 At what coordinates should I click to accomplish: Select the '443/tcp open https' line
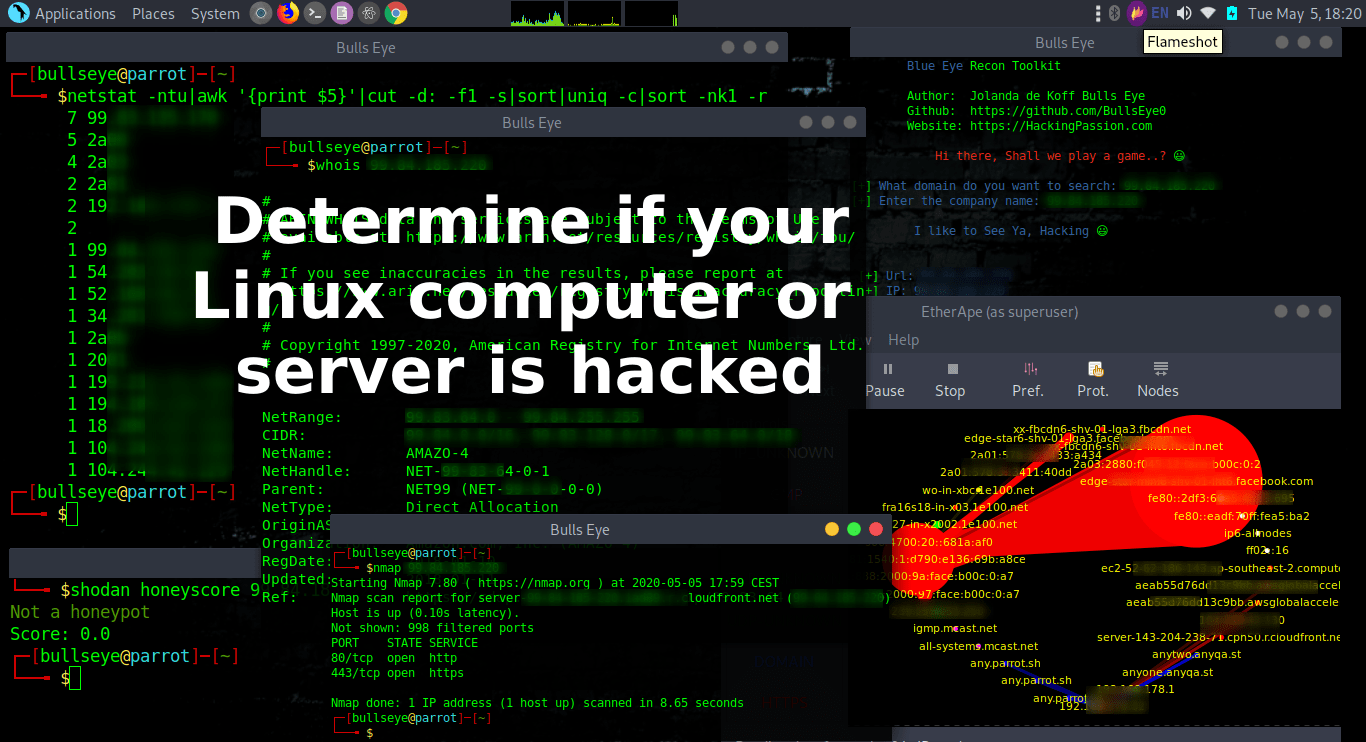click(x=397, y=673)
